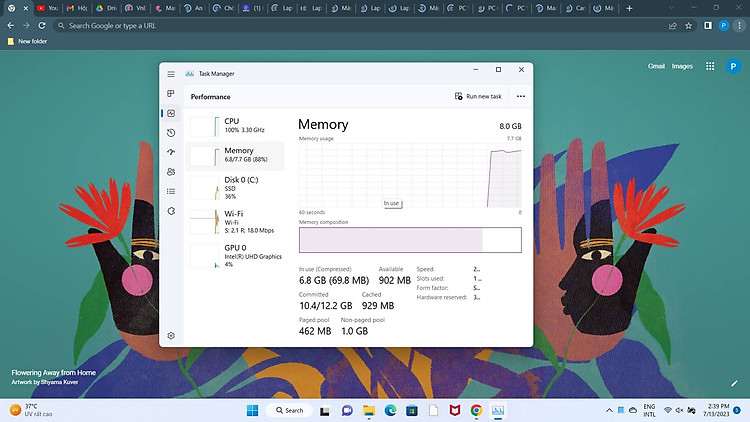Open Task Manager three-dot more options
This screenshot has width=750, height=422.
[x=521, y=96]
